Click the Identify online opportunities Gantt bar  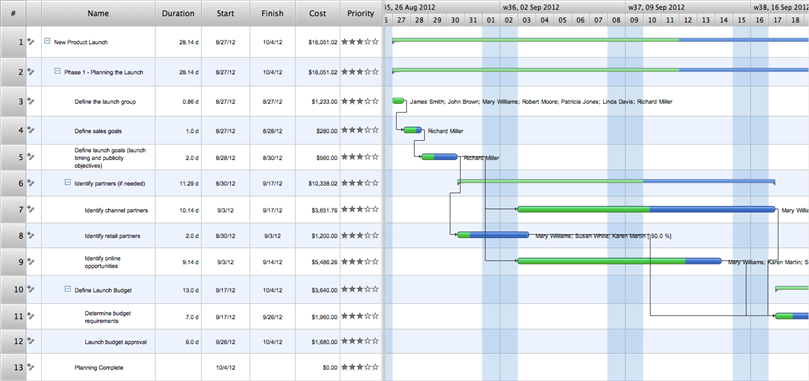click(619, 261)
